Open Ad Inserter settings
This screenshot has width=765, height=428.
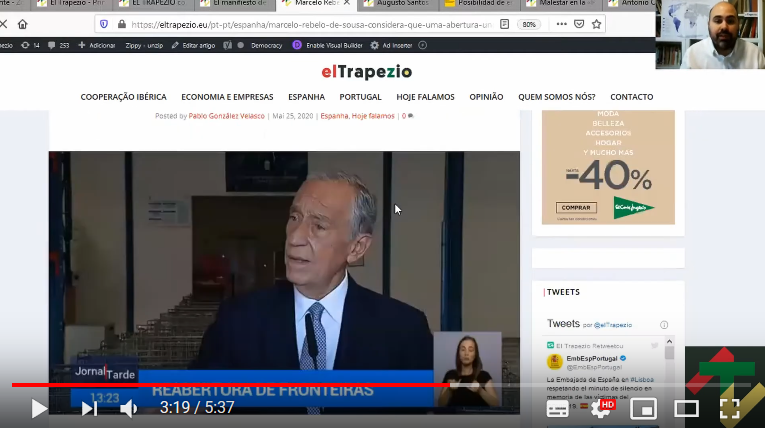point(391,45)
